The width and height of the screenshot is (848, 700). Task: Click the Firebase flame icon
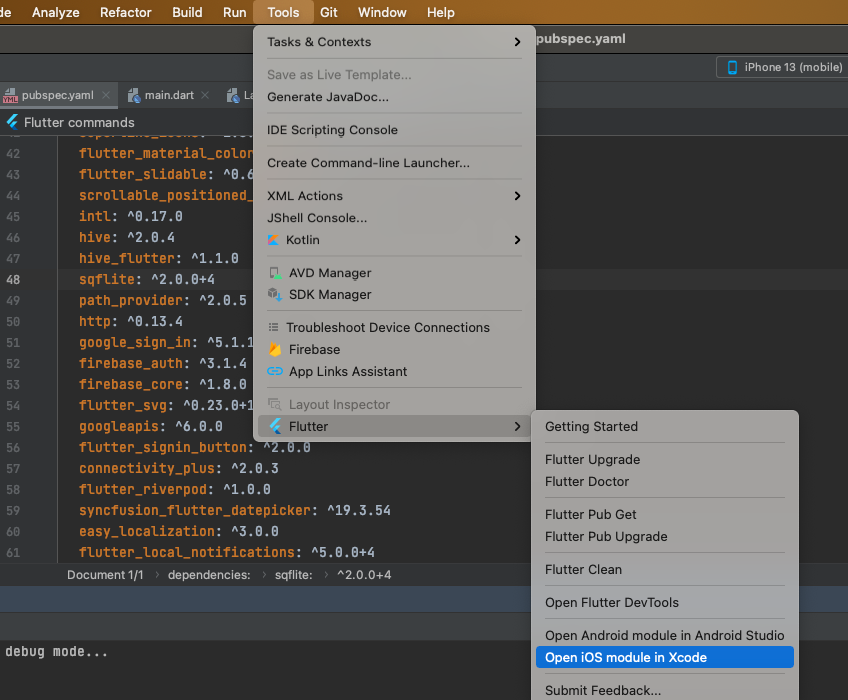[275, 350]
